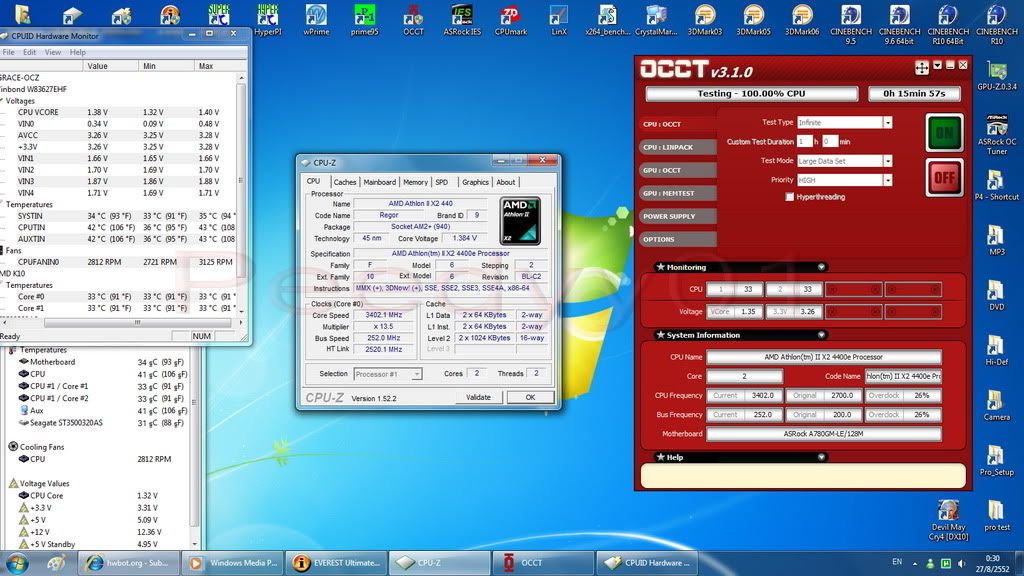Open the OCCT title bar dropdown arrow
The image size is (1024, 576).
[937, 65]
